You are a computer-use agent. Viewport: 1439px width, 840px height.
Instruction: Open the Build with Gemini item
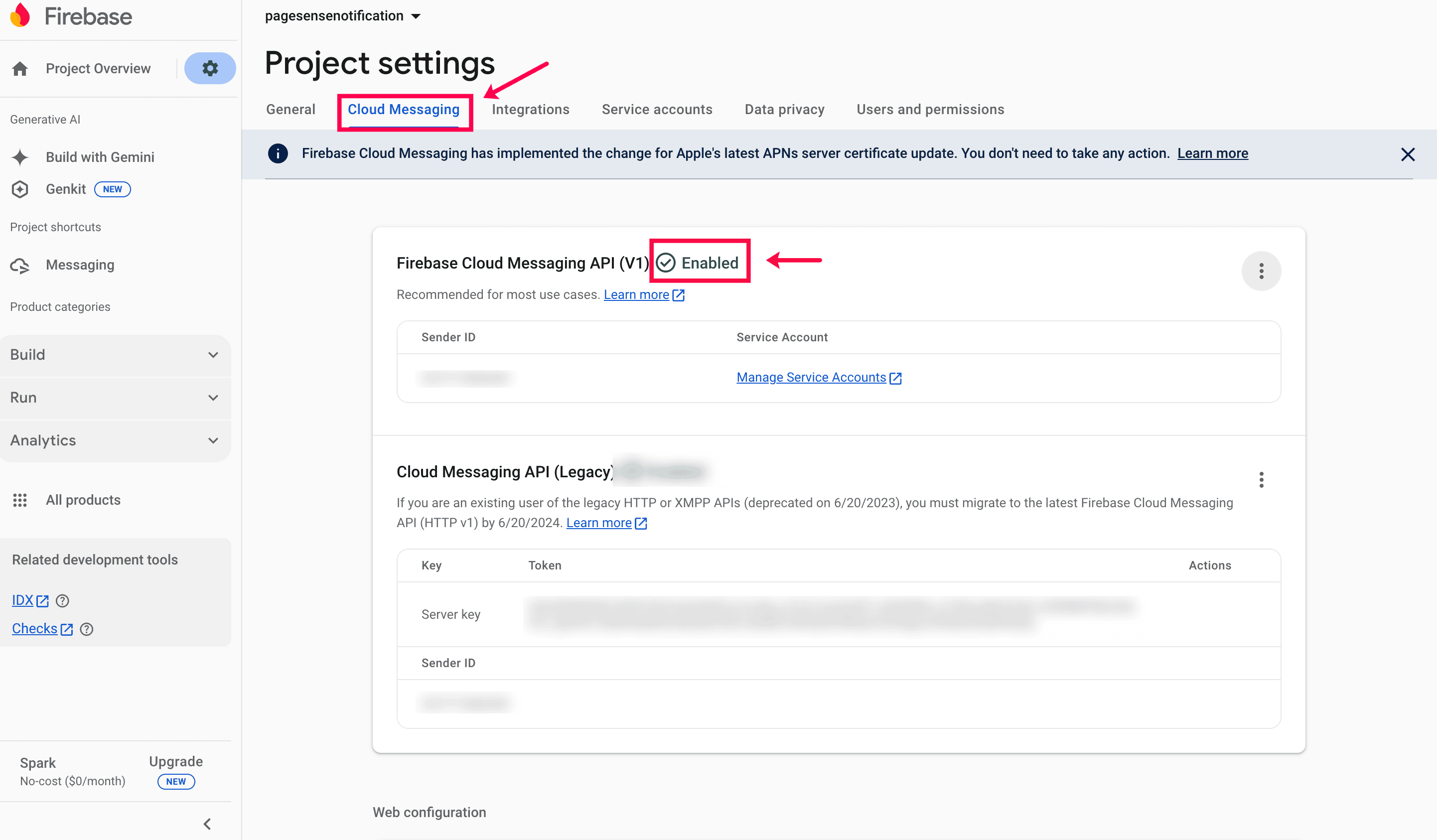coord(99,157)
